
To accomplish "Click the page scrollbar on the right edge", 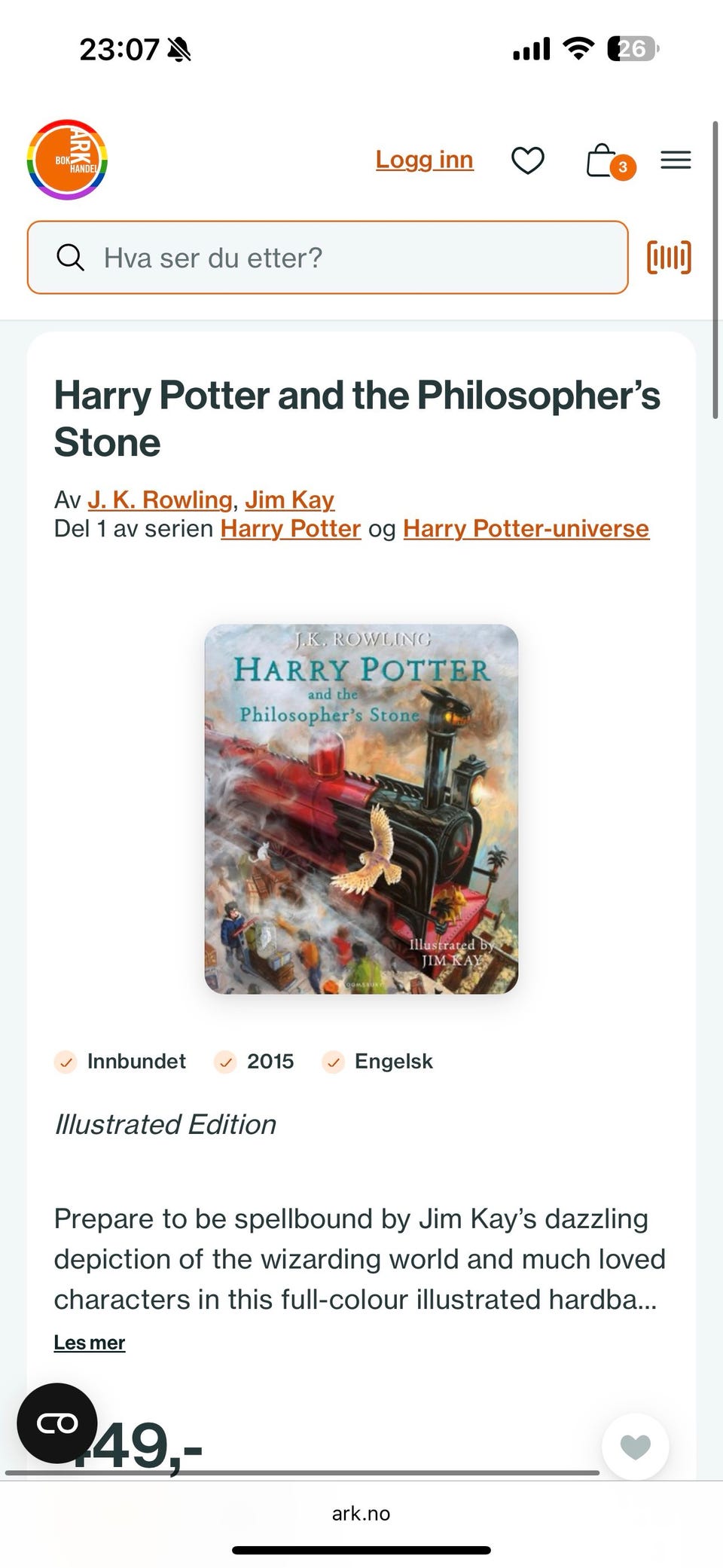I will pyautogui.click(x=715, y=269).
